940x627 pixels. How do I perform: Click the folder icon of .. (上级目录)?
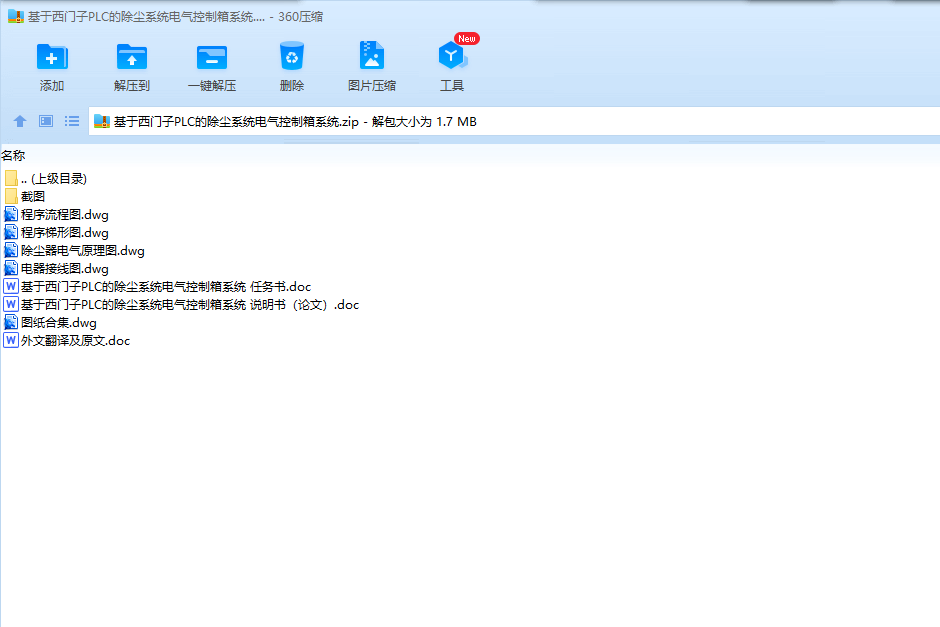click(11, 178)
